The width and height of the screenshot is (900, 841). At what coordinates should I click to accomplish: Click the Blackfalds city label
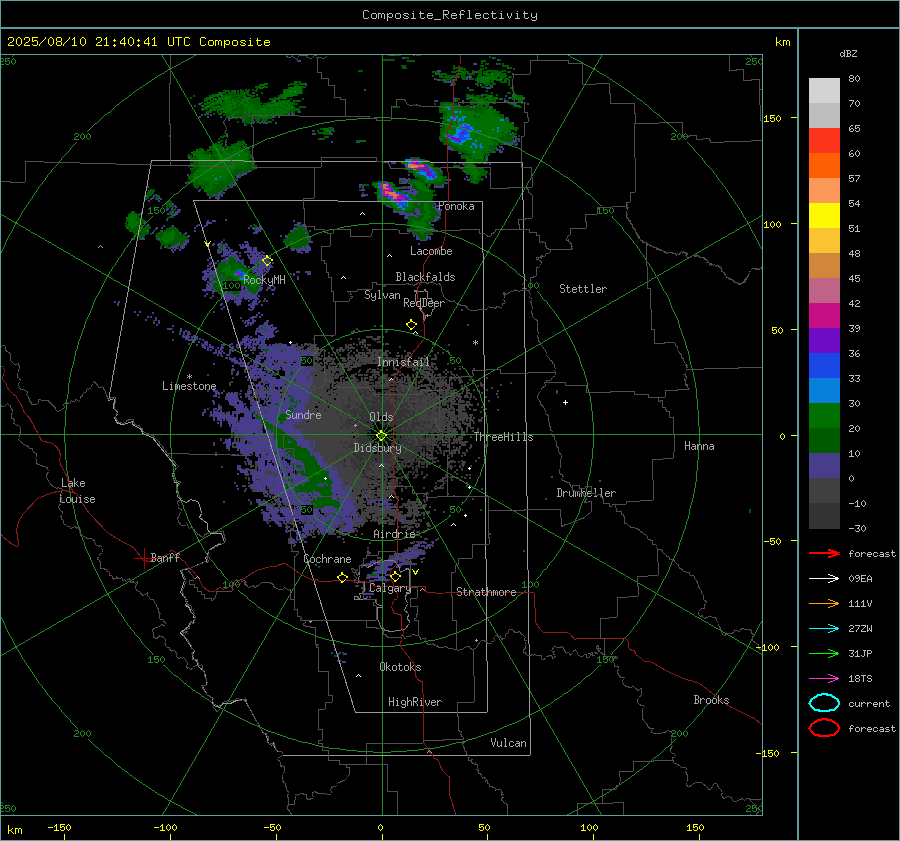pyautogui.click(x=425, y=277)
